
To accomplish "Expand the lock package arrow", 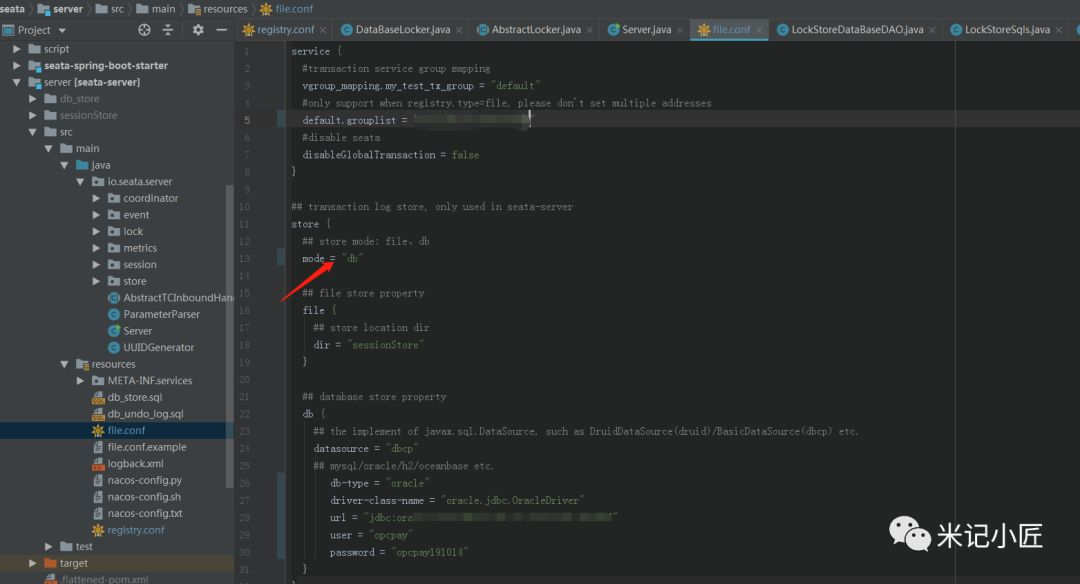I will point(96,231).
